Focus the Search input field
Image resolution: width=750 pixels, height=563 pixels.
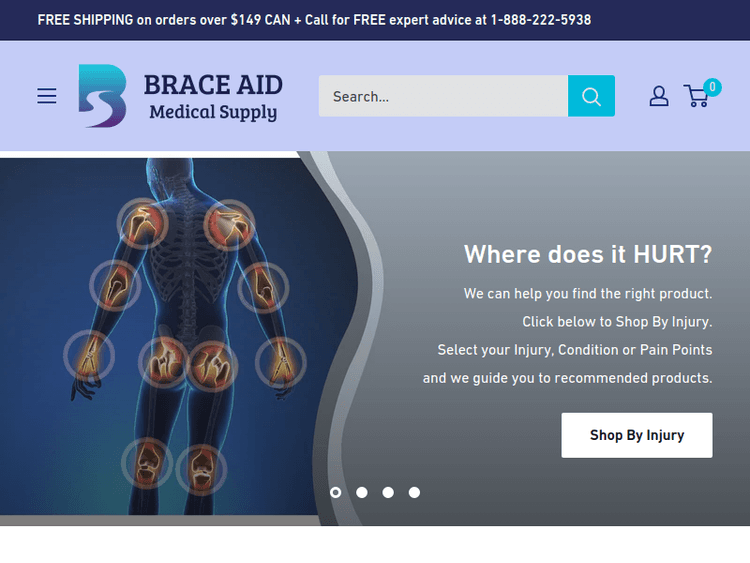[443, 96]
